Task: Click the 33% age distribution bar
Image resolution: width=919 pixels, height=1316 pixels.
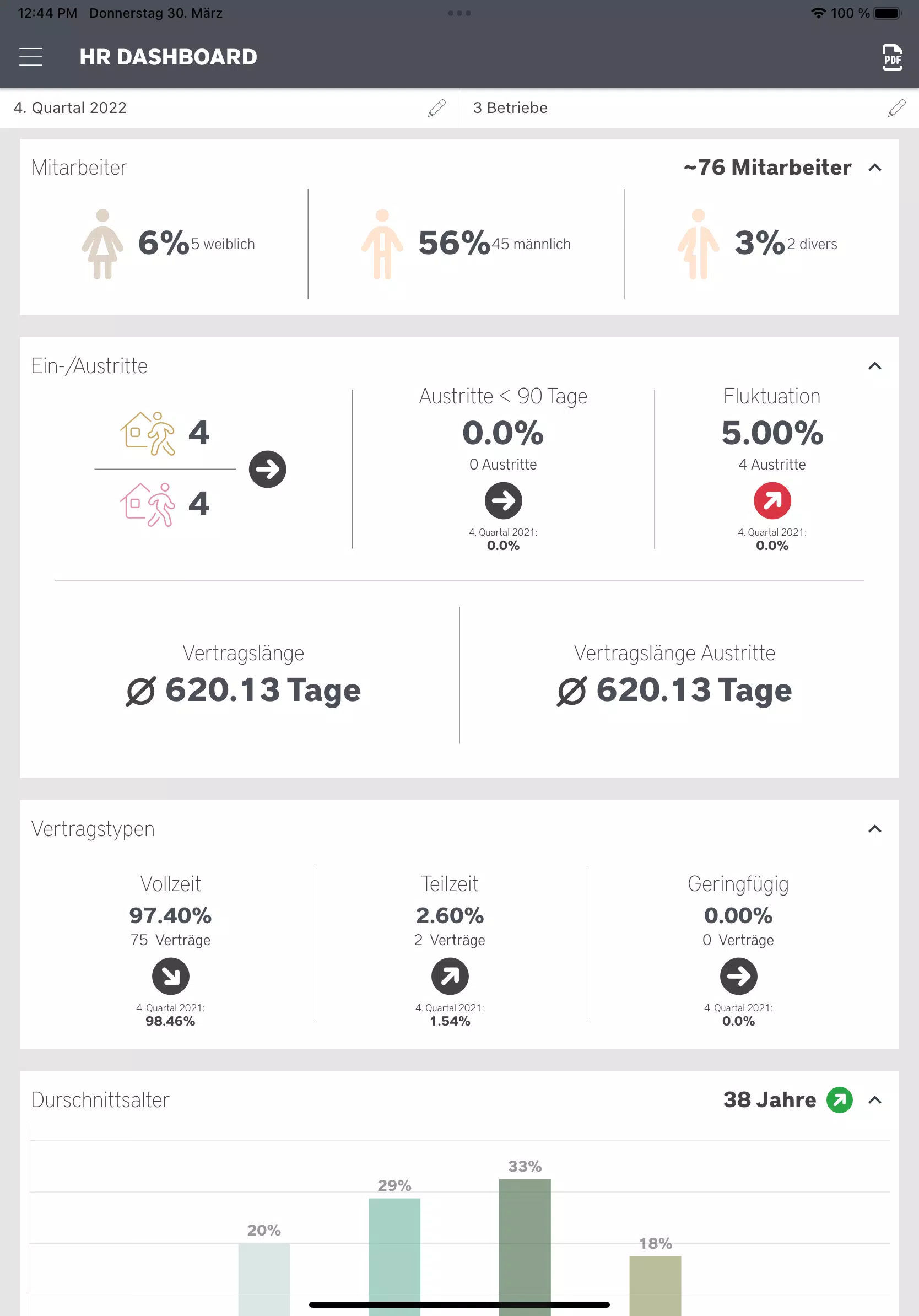Action: [525, 1247]
